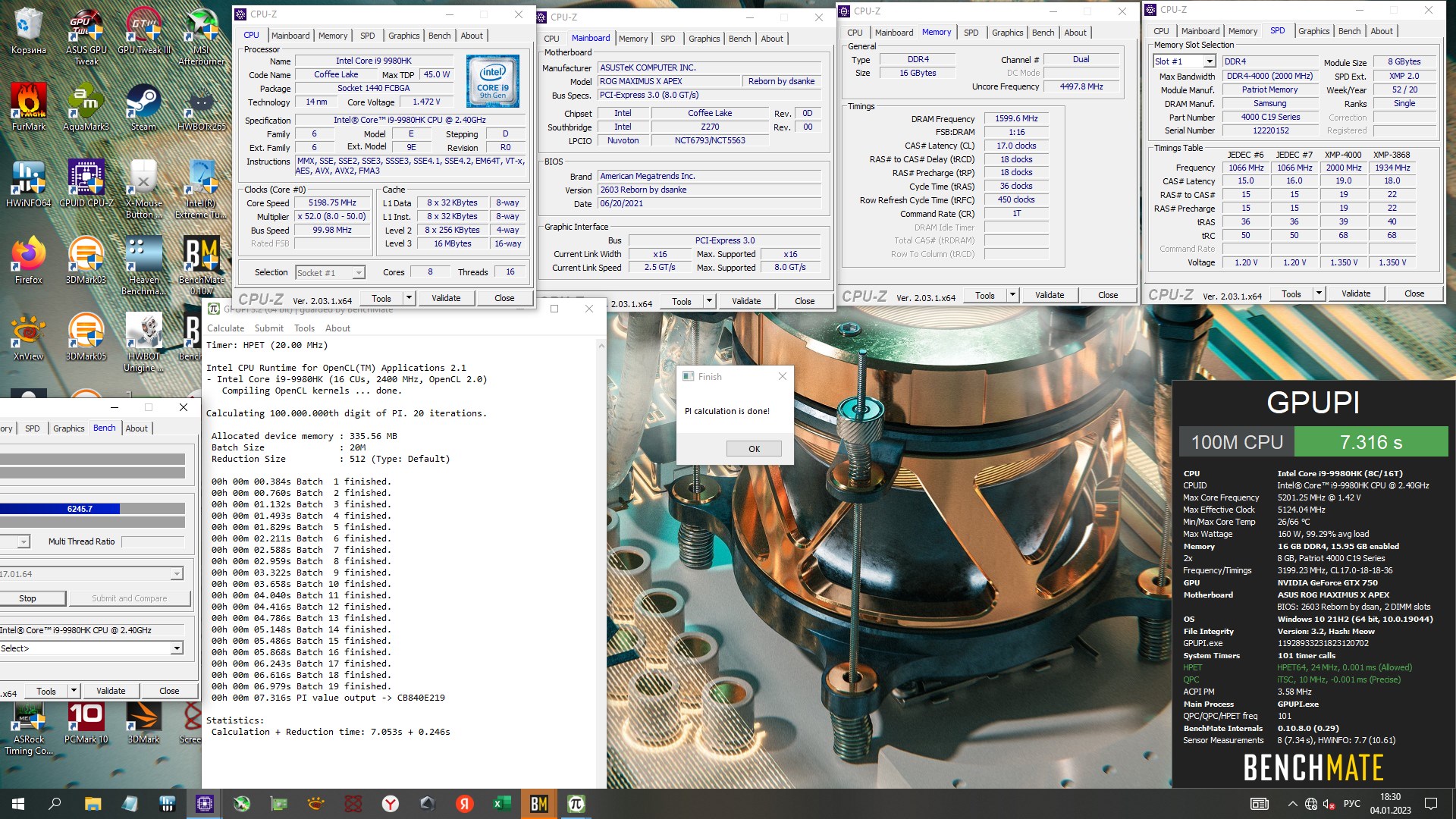Open Calculate menu in GPUPI
The height and width of the screenshot is (819, 1456).
(226, 328)
